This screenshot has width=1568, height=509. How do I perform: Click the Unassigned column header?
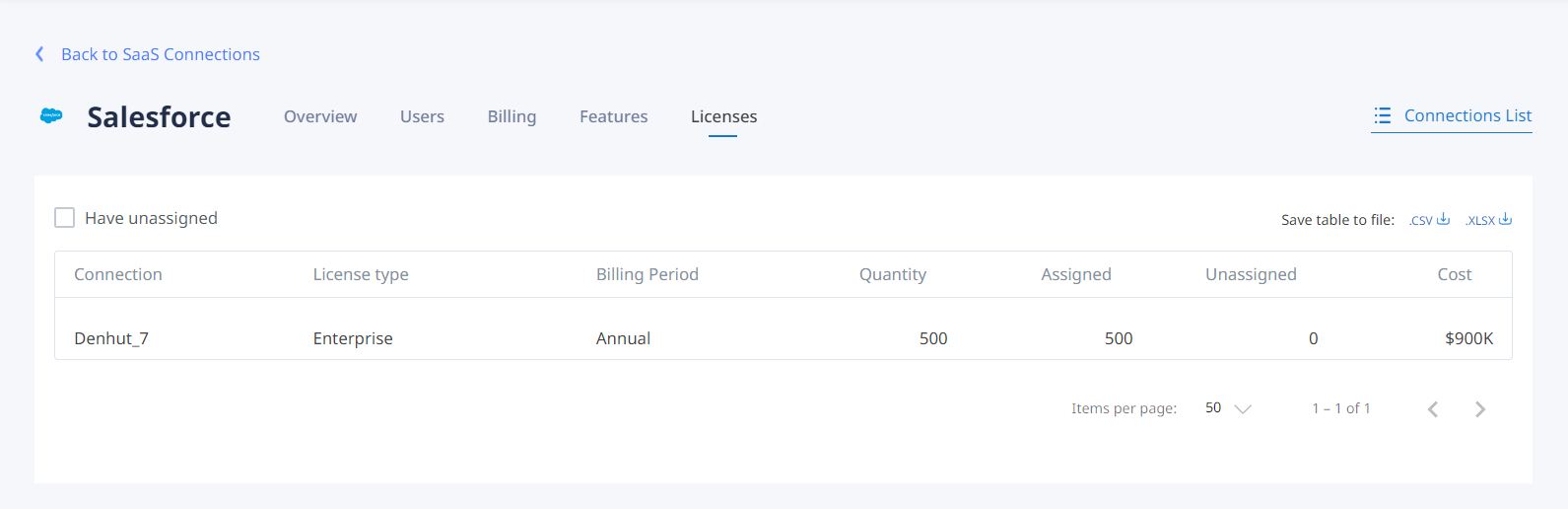tap(1251, 274)
